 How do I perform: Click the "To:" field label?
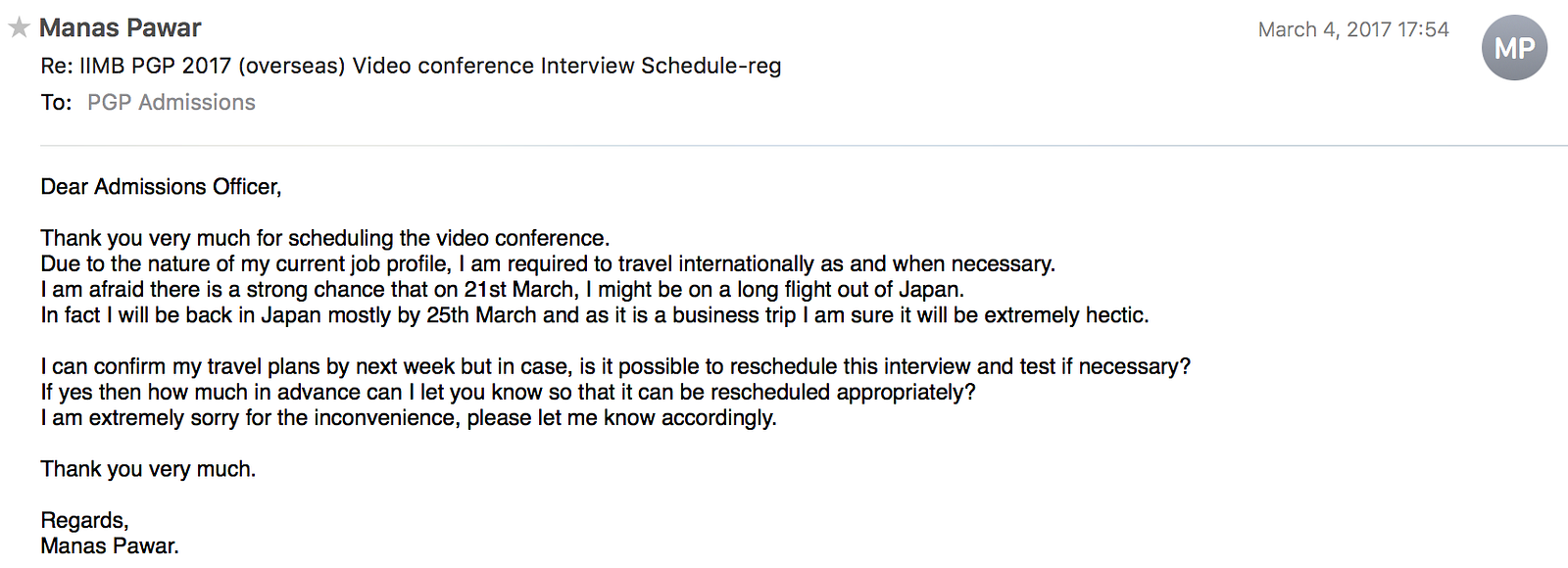click(x=56, y=102)
